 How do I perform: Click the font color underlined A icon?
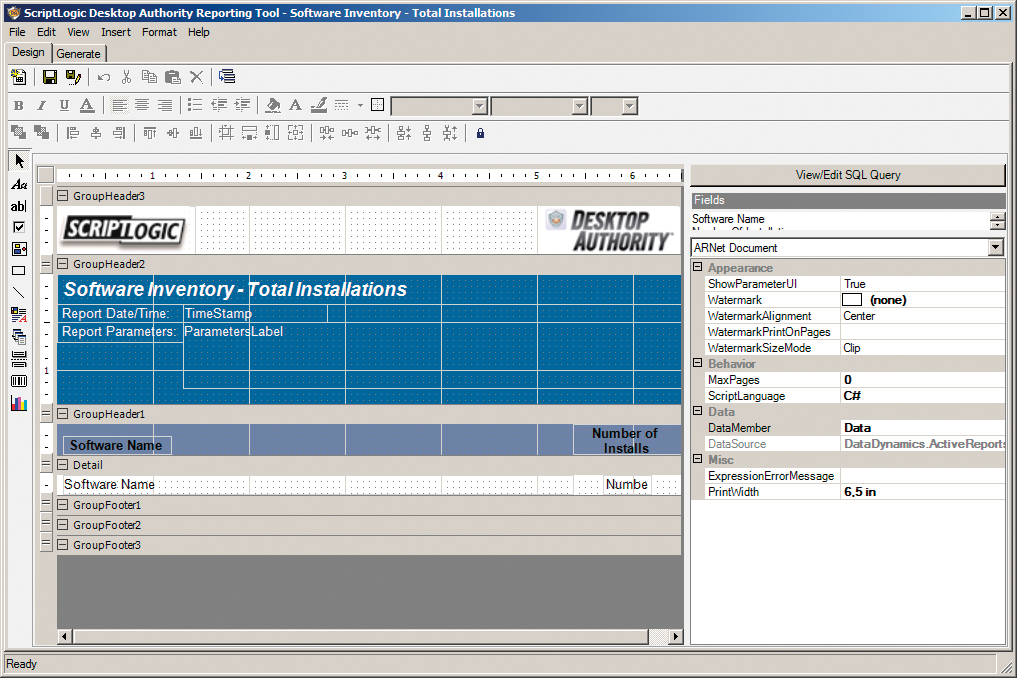87,105
